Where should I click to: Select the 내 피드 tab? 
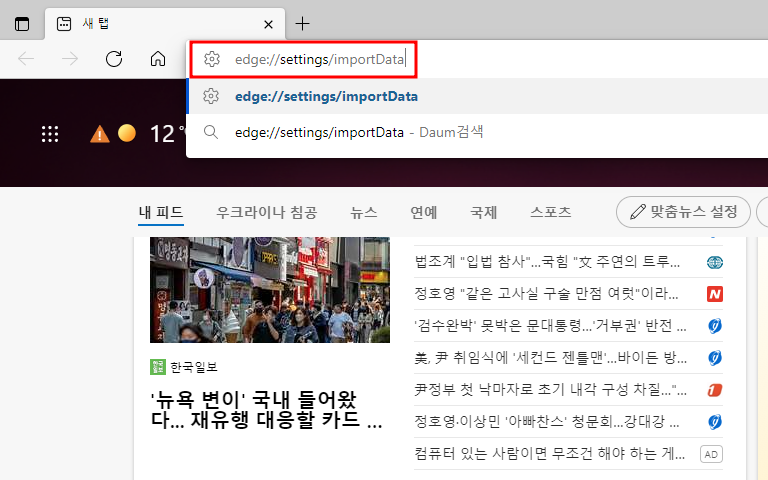pos(161,212)
